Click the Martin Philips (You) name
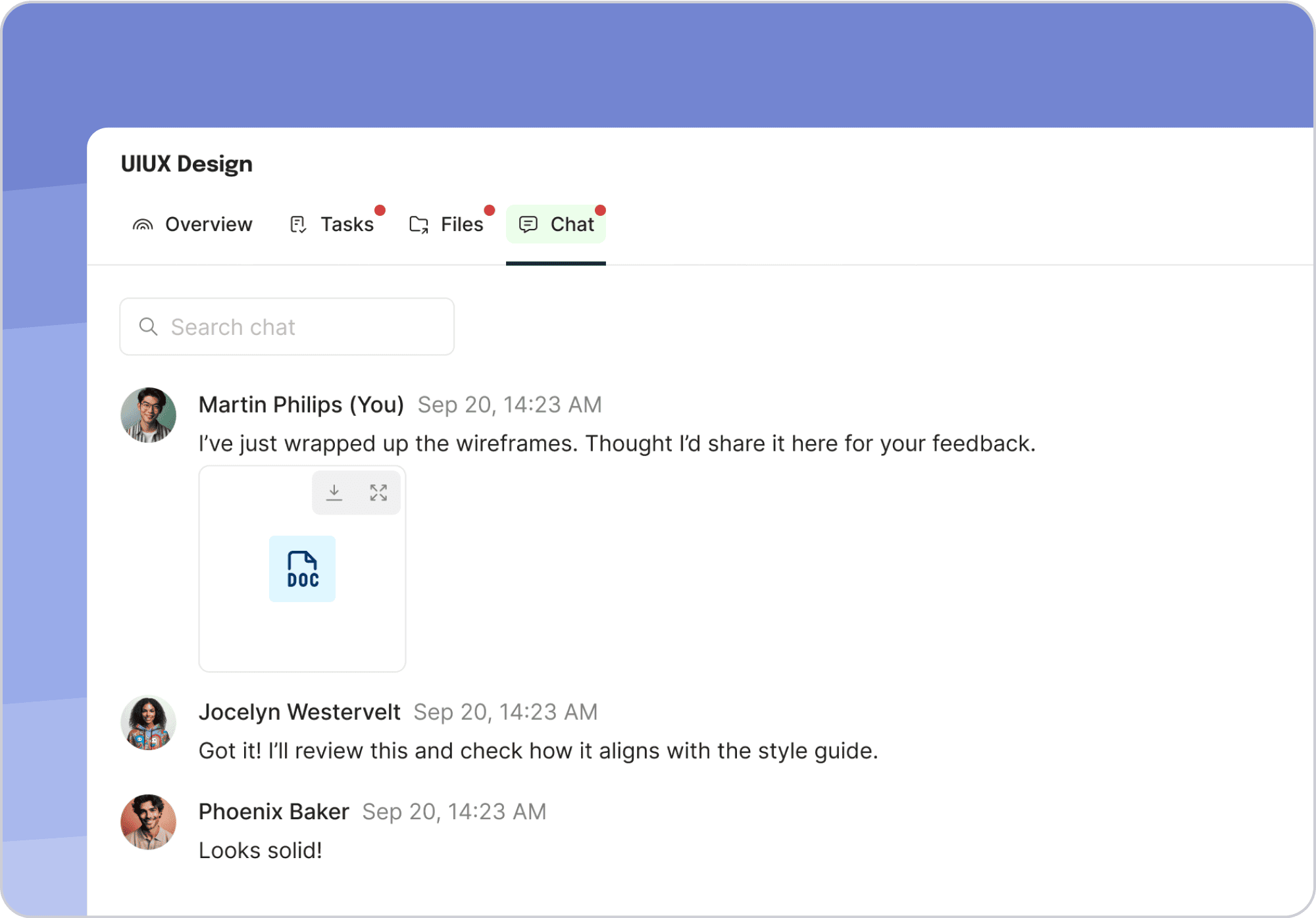 (301, 405)
